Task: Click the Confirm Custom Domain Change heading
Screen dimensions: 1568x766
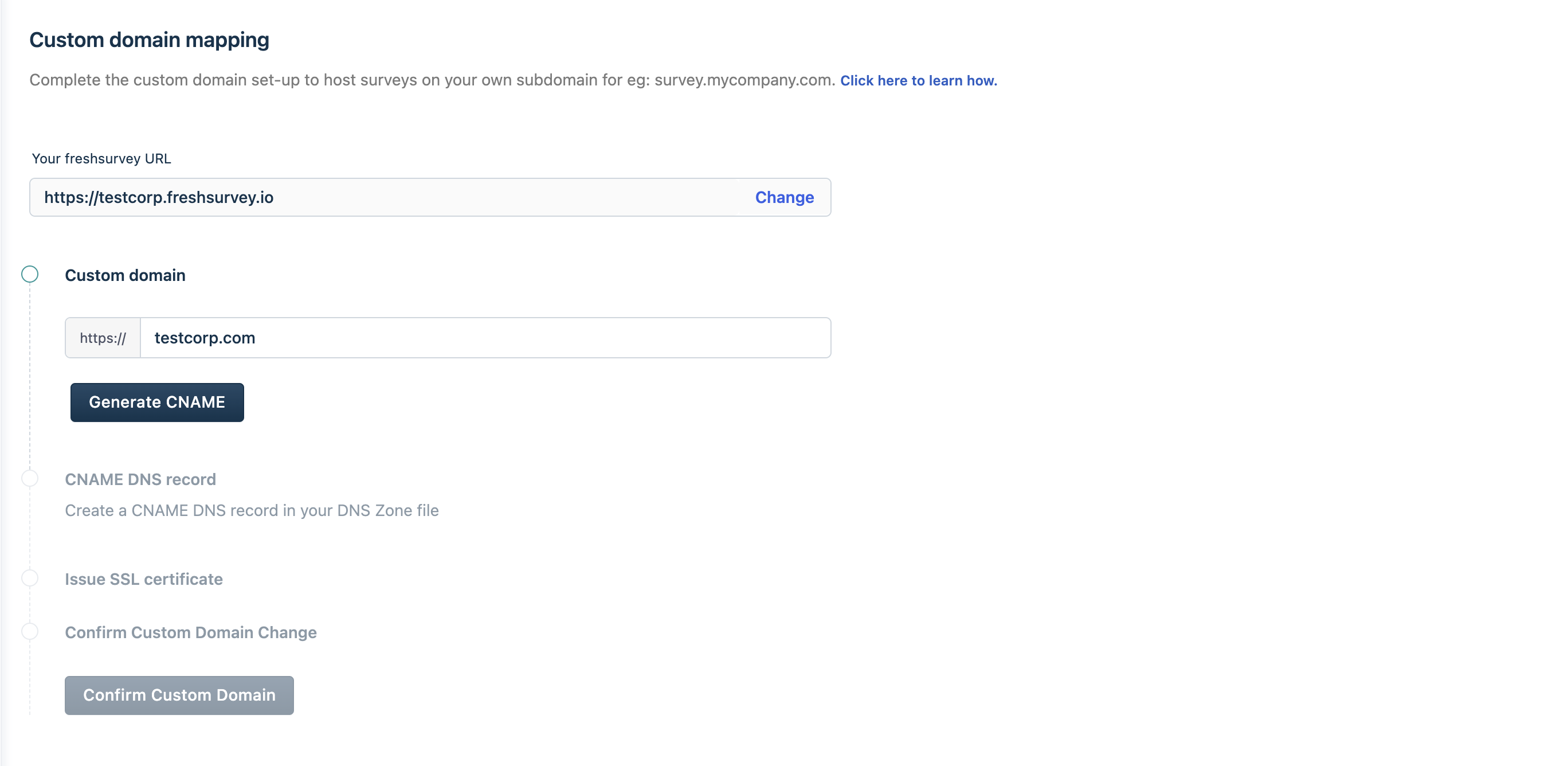Action: click(190, 632)
